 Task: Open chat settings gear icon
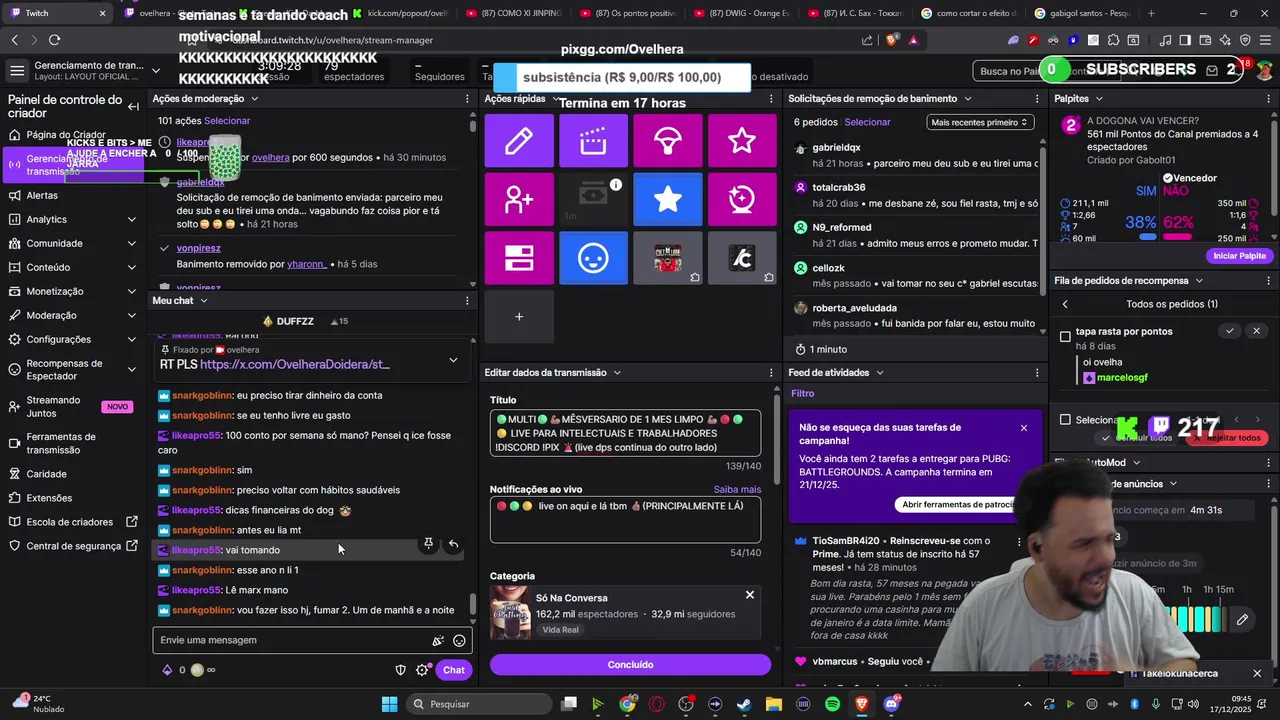point(422,670)
